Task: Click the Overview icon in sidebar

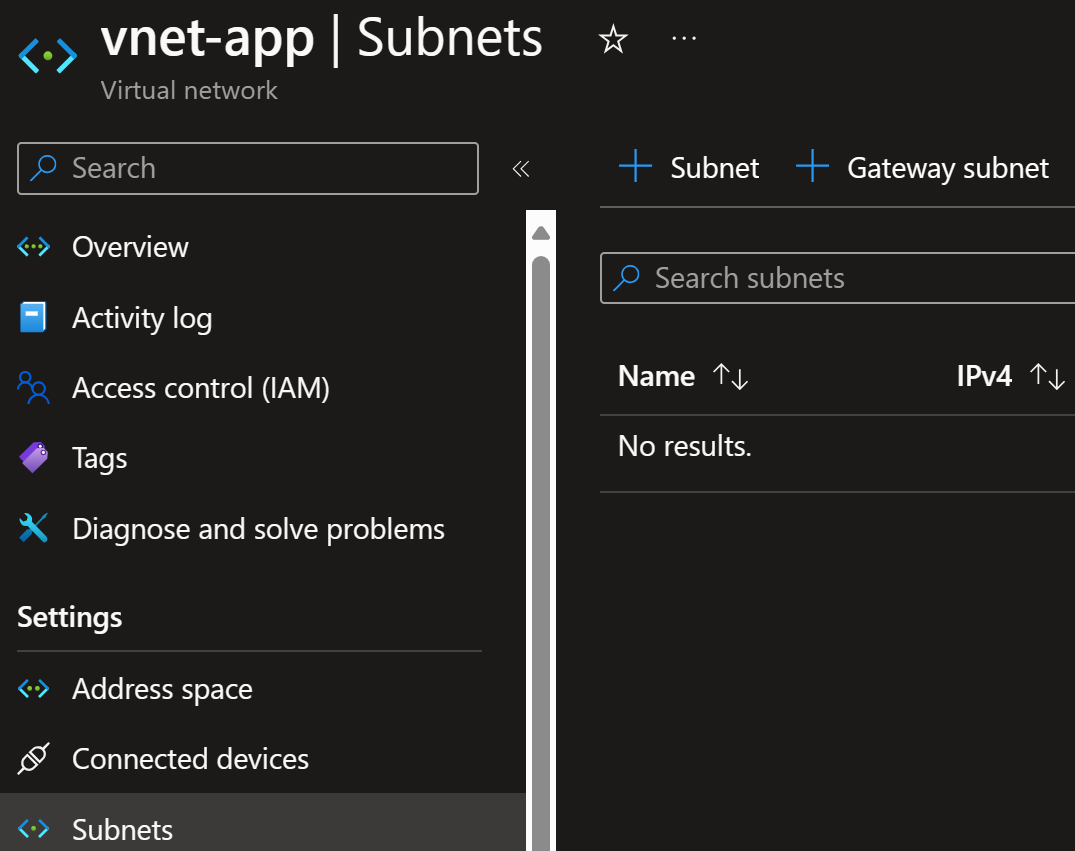Action: [x=34, y=247]
